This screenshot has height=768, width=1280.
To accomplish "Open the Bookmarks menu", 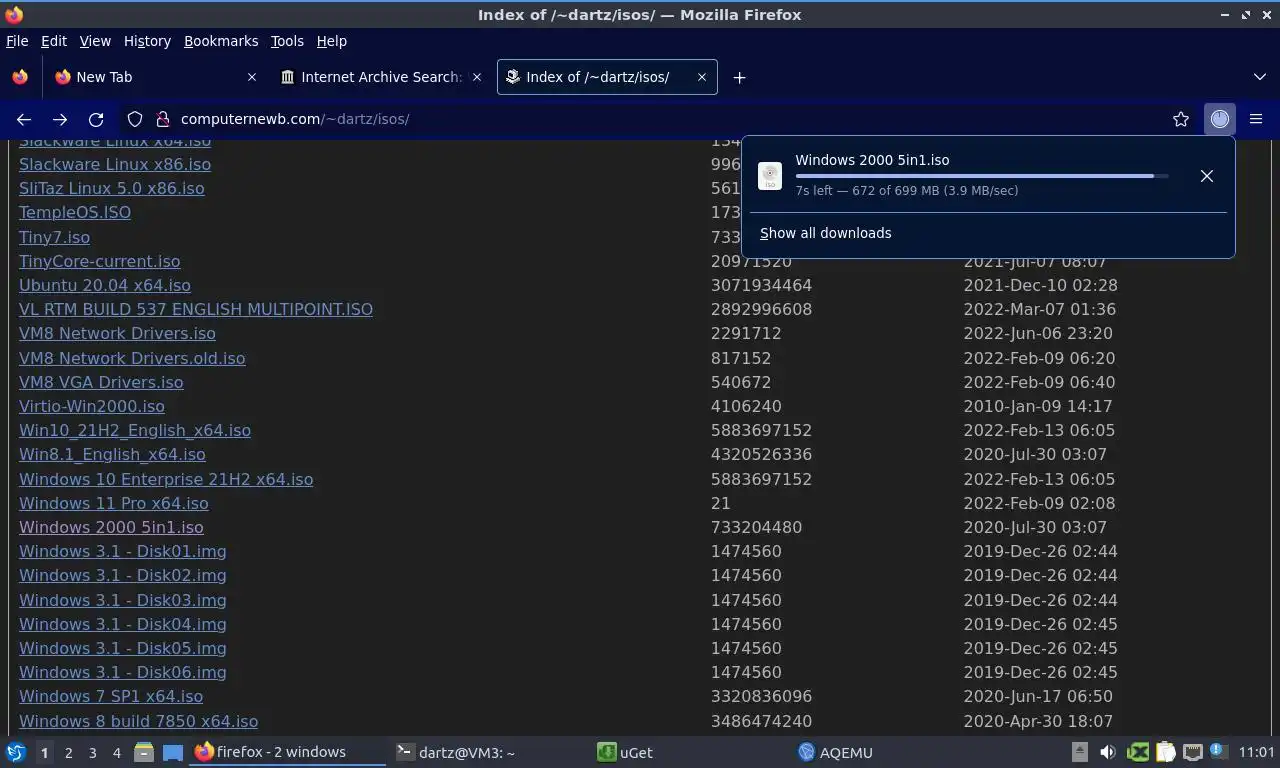I will (221, 41).
